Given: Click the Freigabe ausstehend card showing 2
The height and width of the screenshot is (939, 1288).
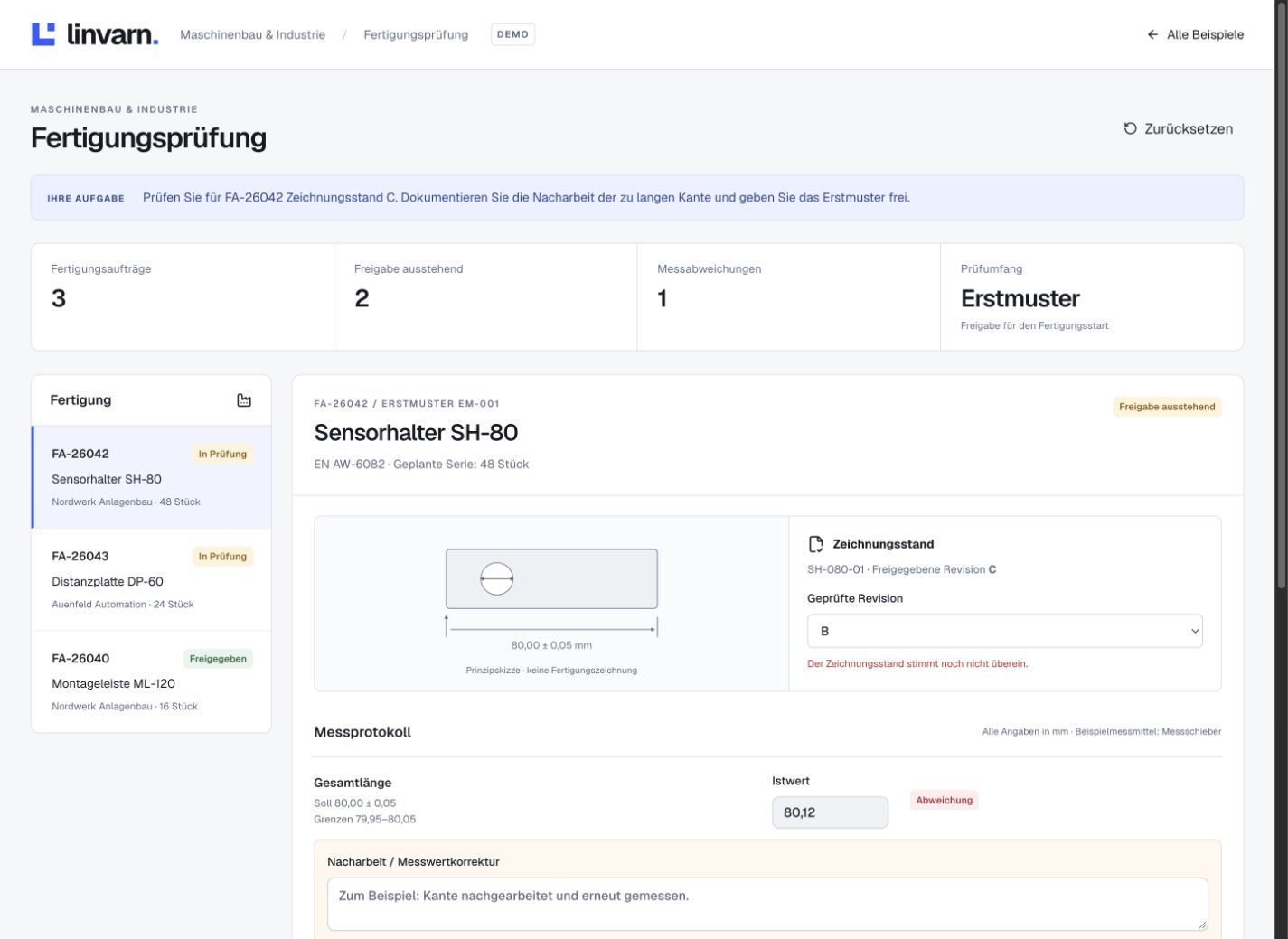Looking at the screenshot, I should [x=485, y=296].
